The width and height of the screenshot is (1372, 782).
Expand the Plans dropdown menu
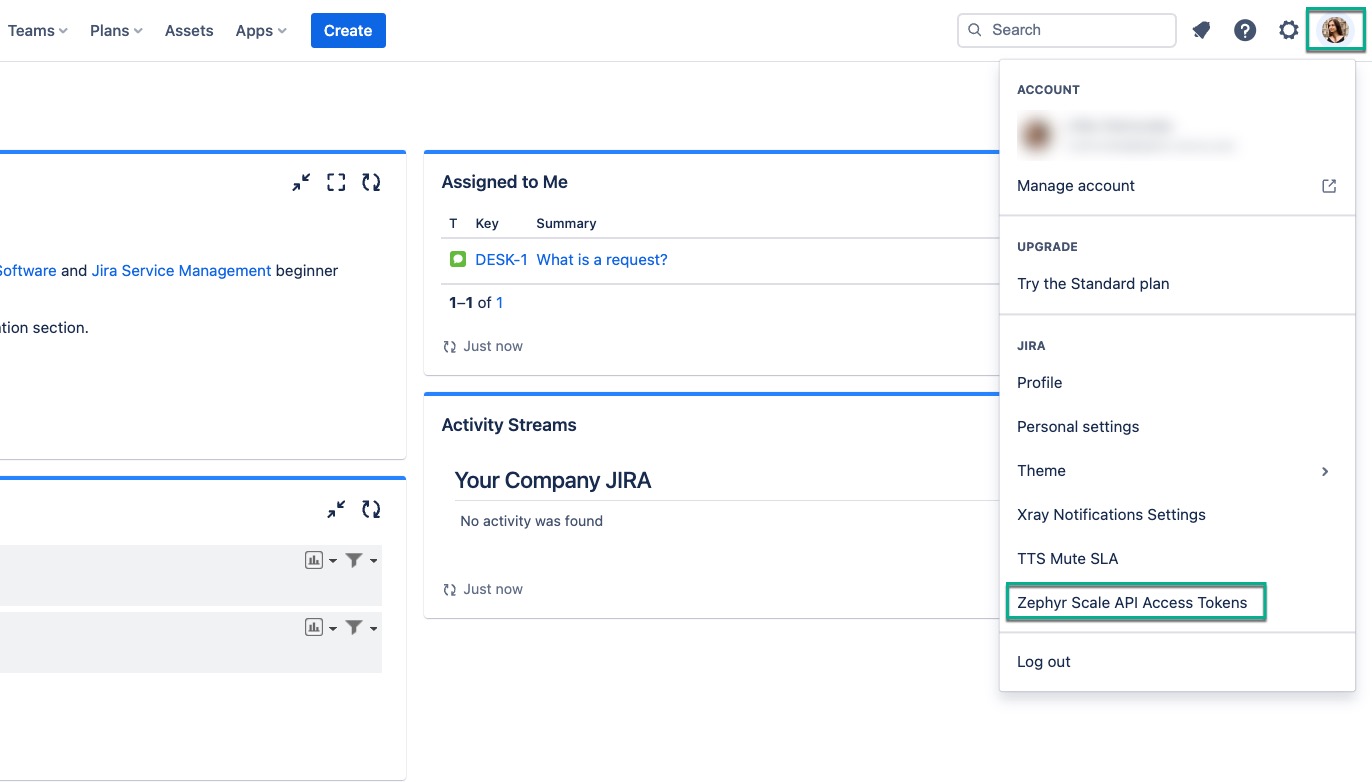[116, 31]
